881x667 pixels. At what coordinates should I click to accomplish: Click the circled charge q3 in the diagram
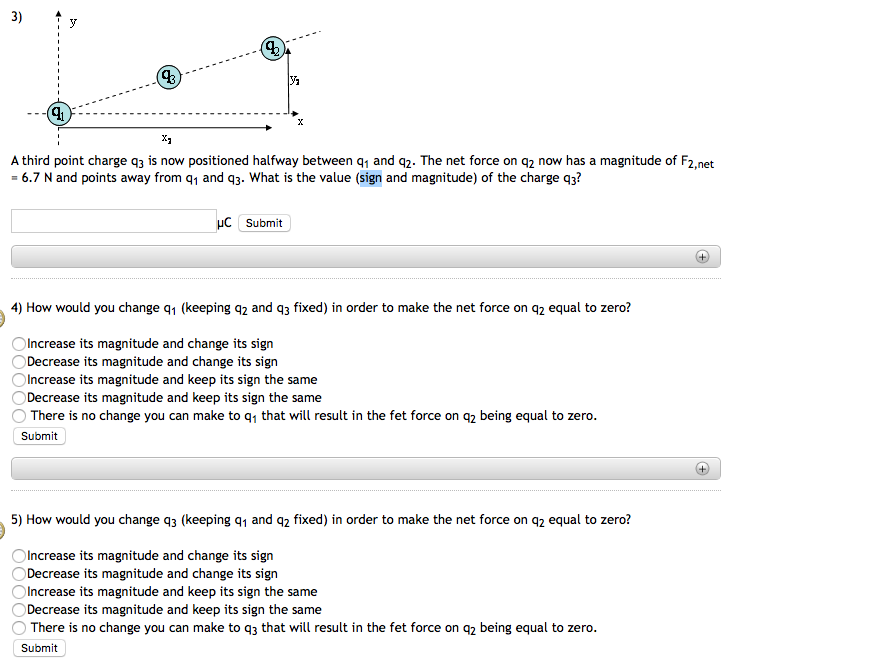pyautogui.click(x=167, y=77)
